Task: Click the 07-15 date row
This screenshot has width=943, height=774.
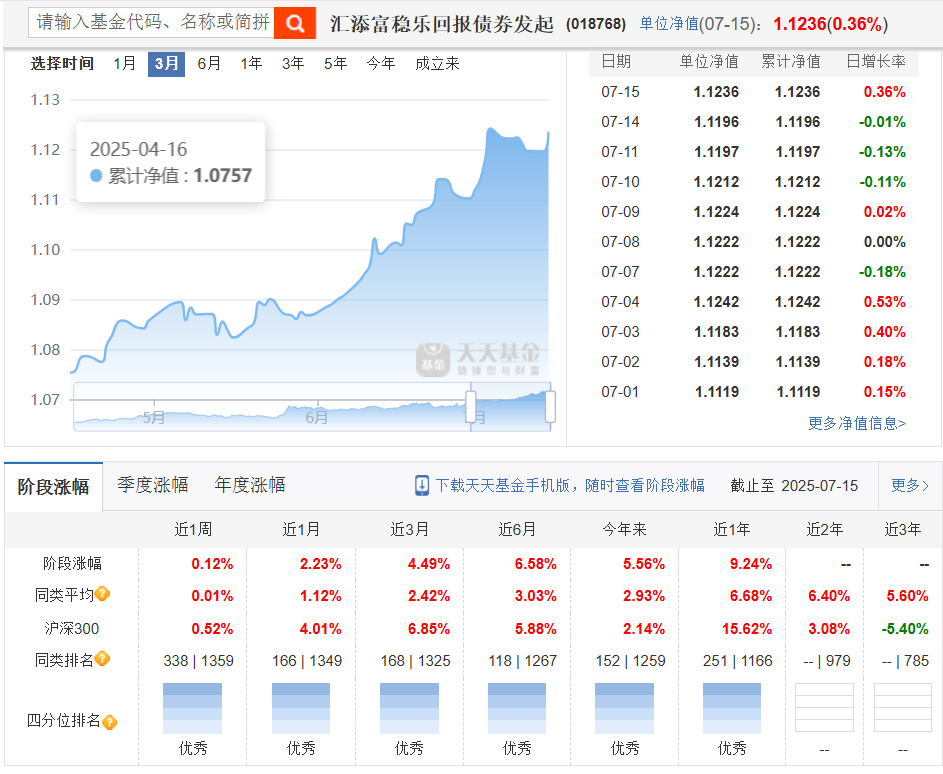Action: tap(754, 92)
